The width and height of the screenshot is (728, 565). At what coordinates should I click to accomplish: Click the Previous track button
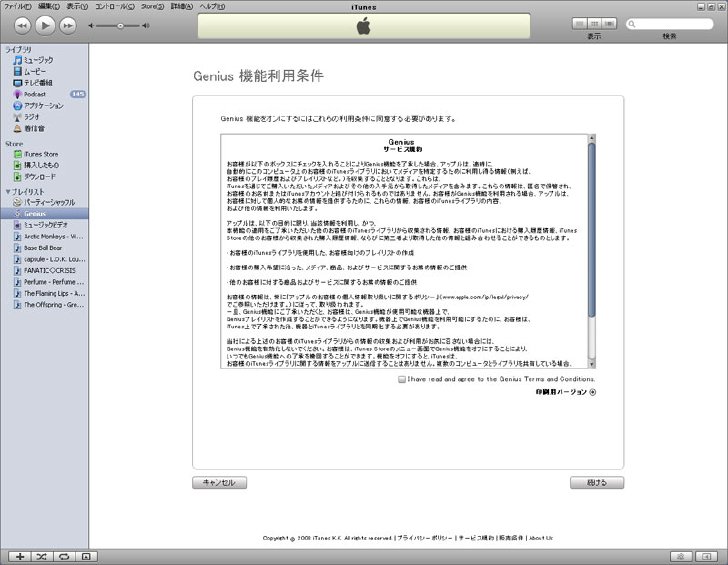click(22, 26)
